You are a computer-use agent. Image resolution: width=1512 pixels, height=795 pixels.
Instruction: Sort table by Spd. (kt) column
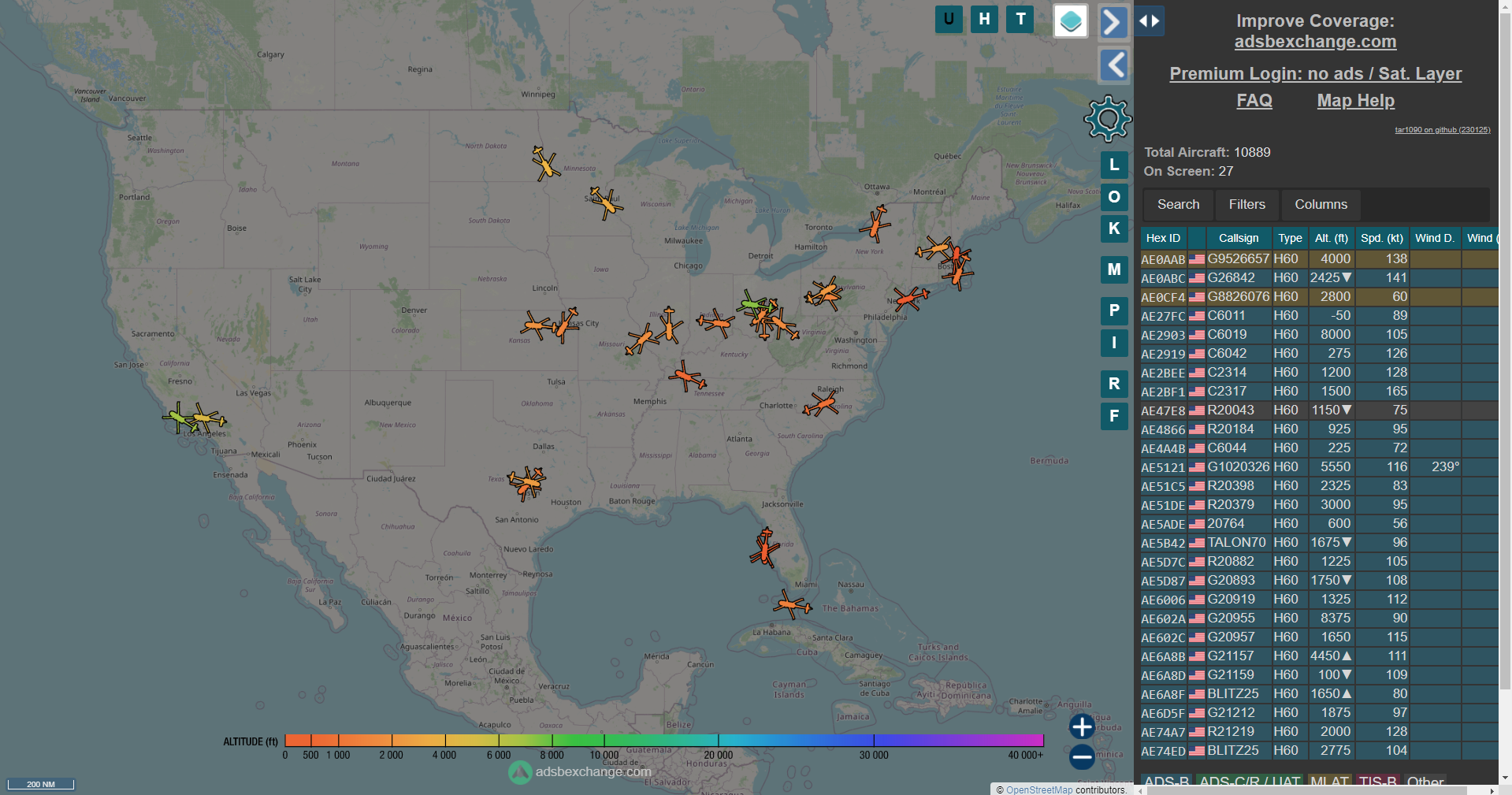[1381, 238]
